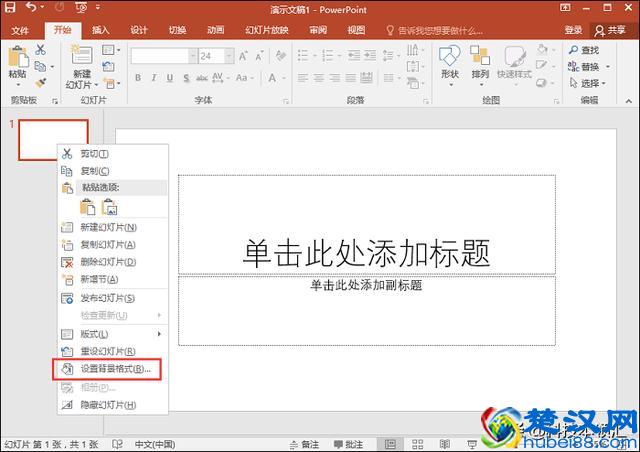Click Align Left paragraph icon
The image size is (640, 452).
pyautogui.click(x=302, y=78)
